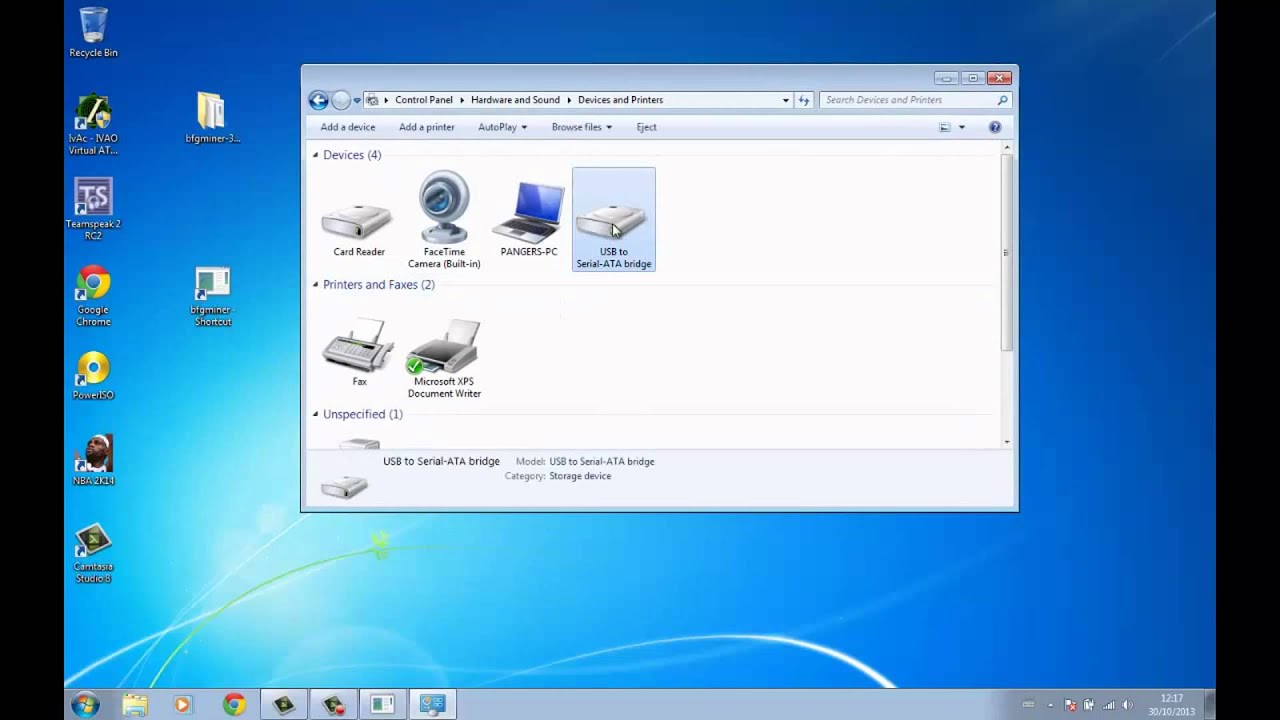Click the Windows Start orb
This screenshot has width=1280, height=720.
(x=85, y=704)
